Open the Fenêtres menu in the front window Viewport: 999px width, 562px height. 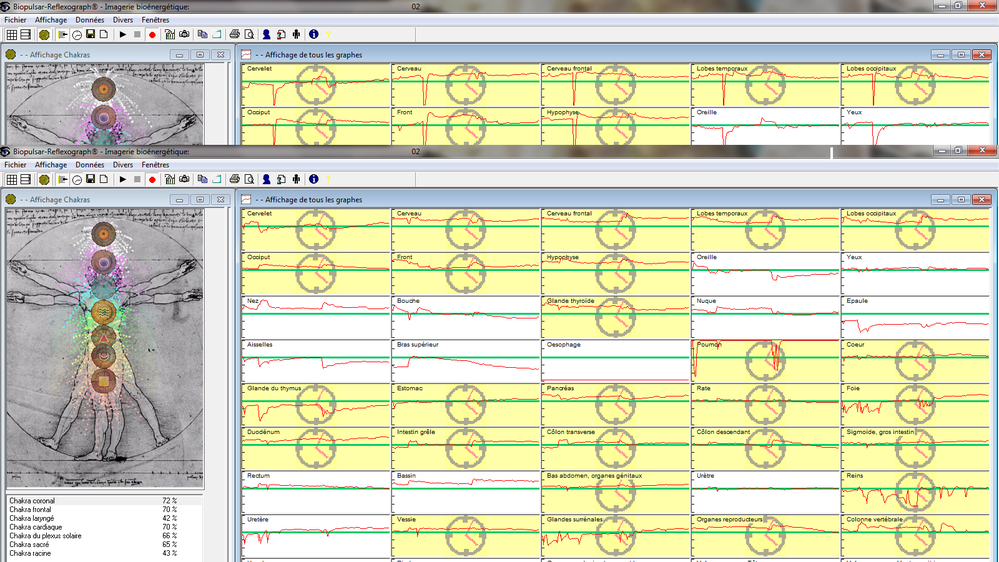tap(155, 165)
